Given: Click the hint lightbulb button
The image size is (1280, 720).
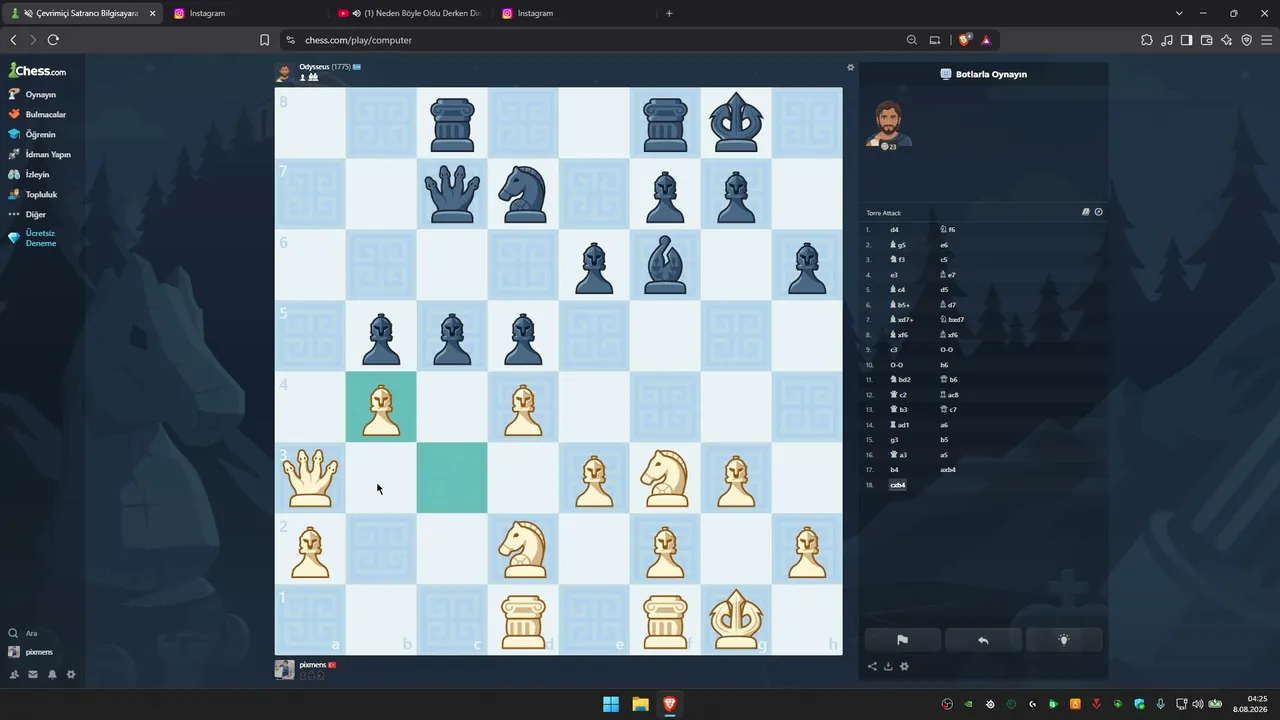Looking at the screenshot, I should click(x=1064, y=640).
